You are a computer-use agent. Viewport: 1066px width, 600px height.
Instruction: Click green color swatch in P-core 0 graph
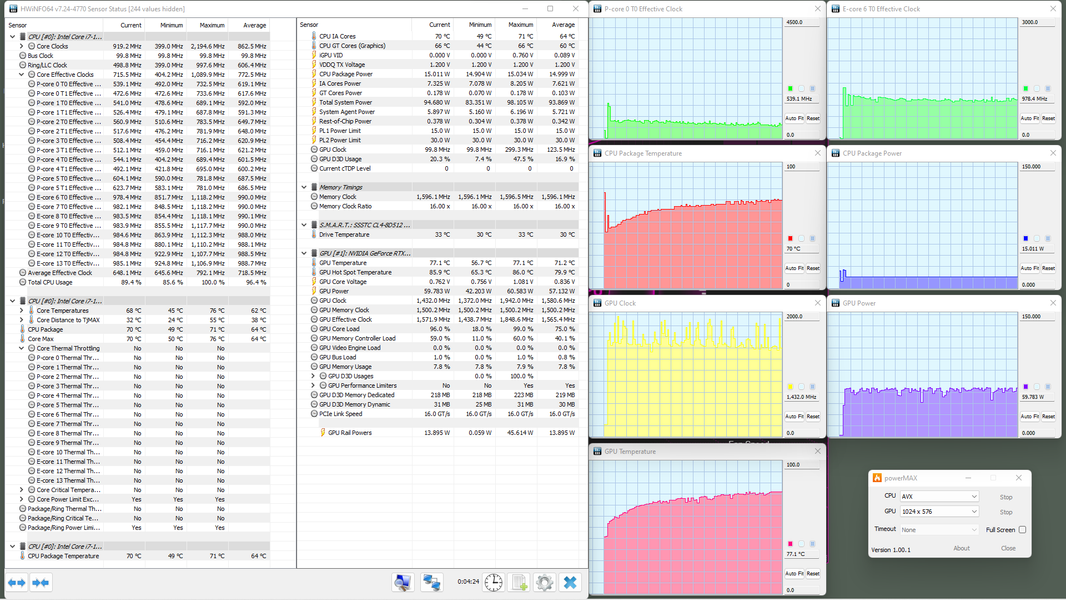click(790, 88)
